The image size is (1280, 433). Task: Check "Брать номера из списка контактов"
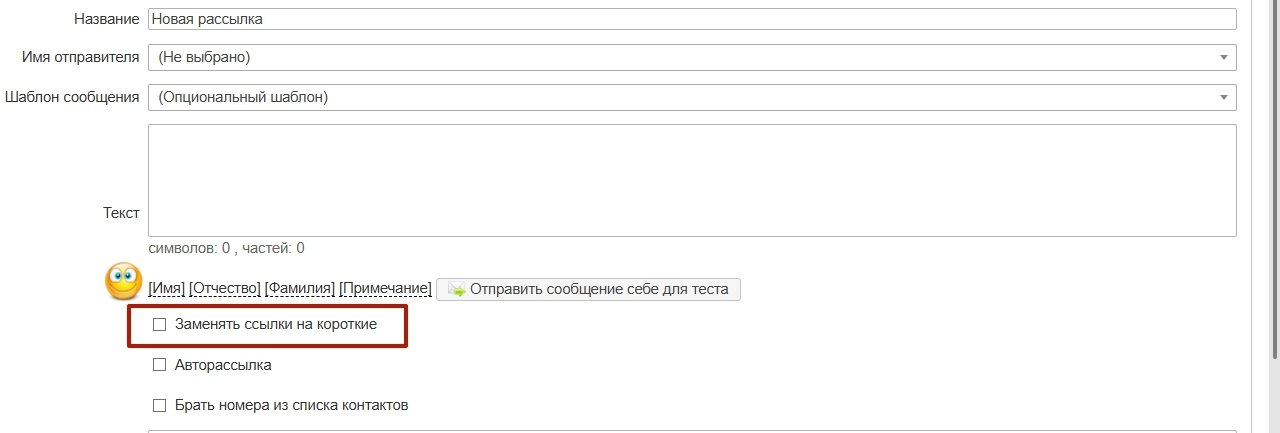[159, 405]
